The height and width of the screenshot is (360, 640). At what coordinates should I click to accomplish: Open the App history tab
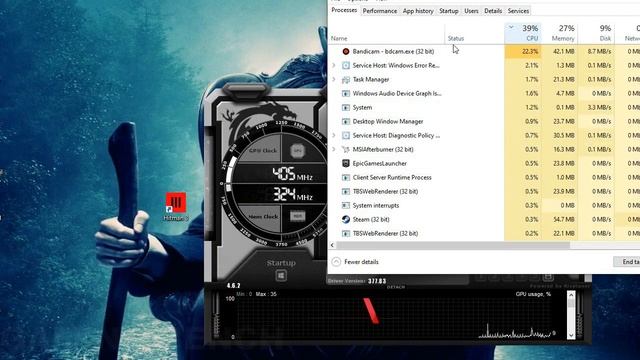pos(418,11)
